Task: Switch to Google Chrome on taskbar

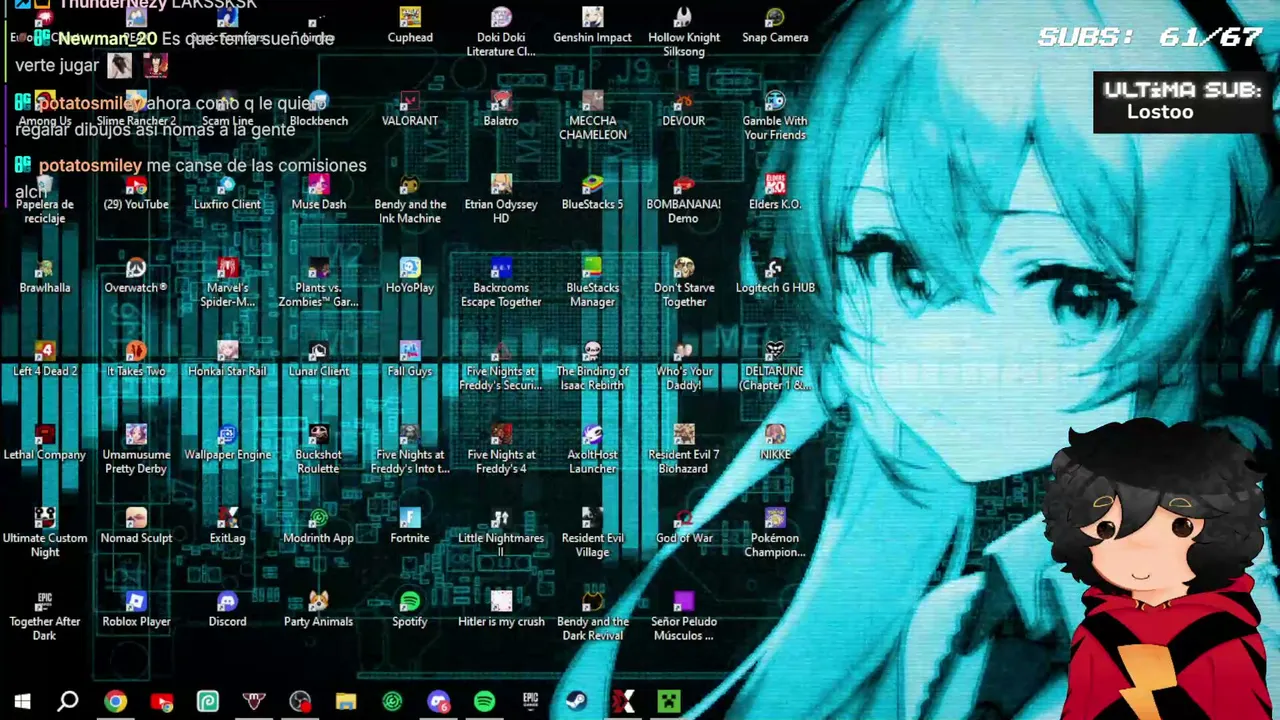Action: click(x=115, y=701)
